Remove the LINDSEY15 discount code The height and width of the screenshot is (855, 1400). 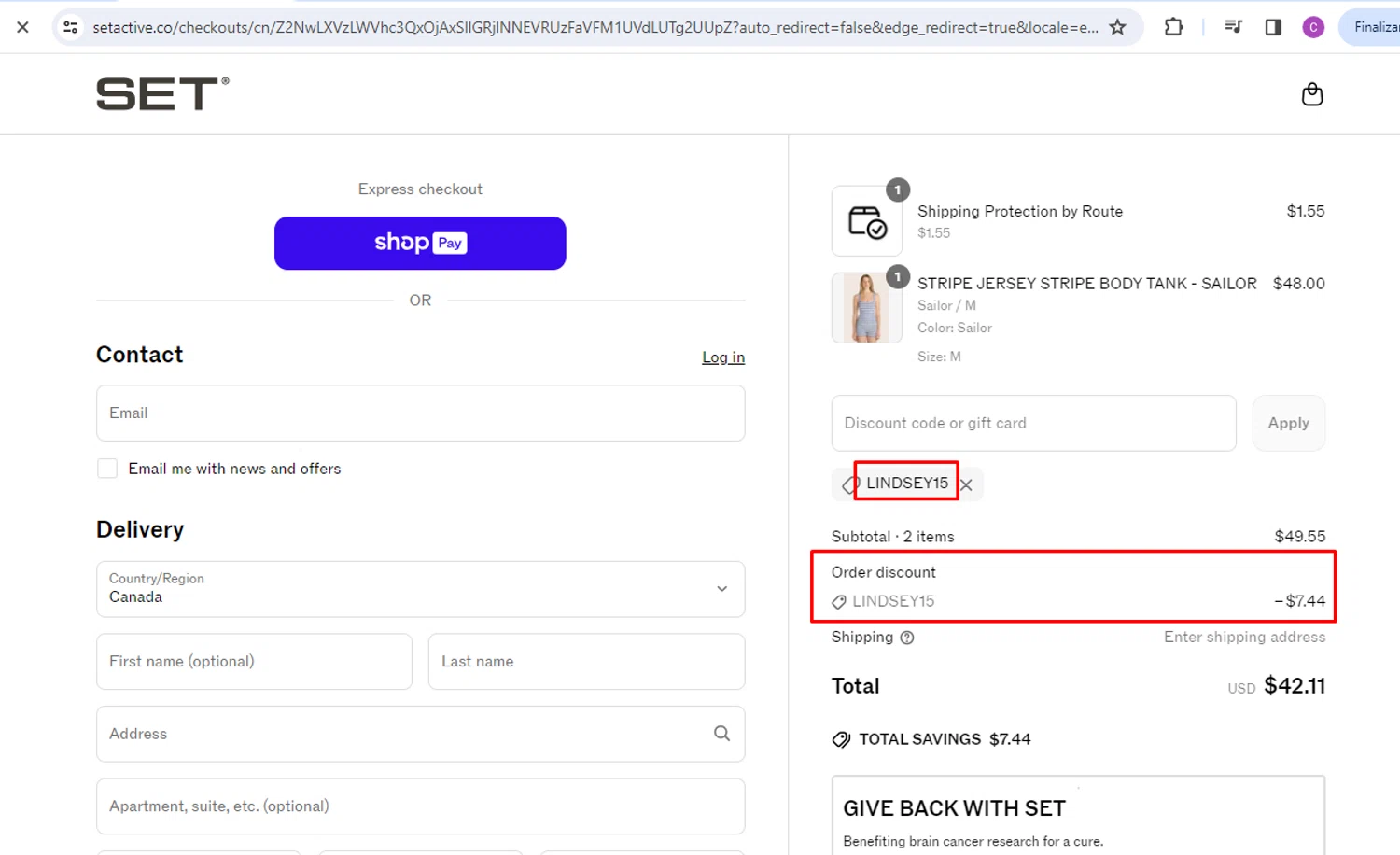coord(967,484)
